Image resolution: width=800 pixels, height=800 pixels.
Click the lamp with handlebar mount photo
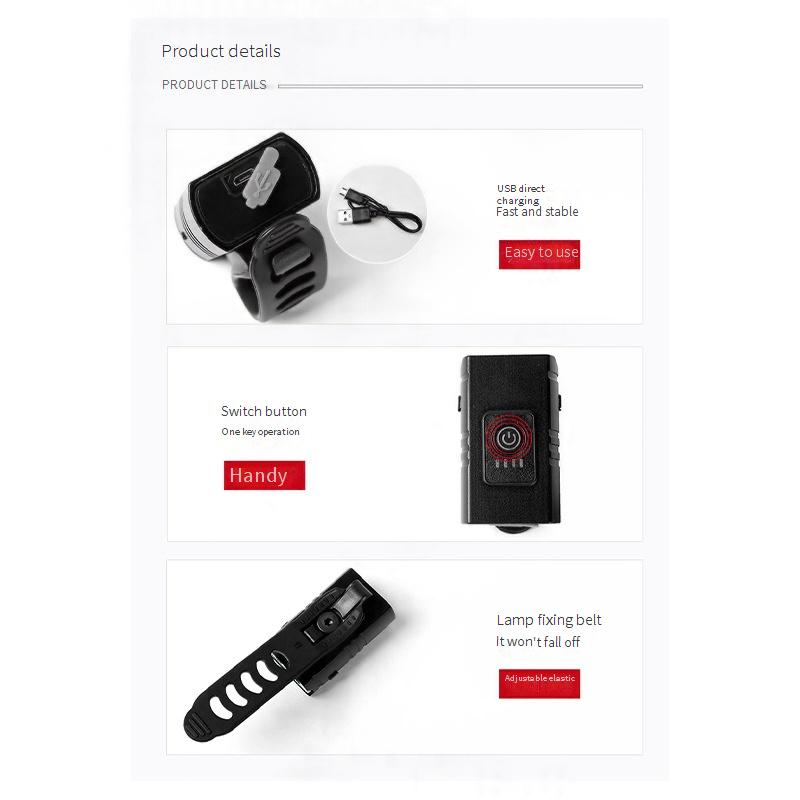click(x=251, y=227)
